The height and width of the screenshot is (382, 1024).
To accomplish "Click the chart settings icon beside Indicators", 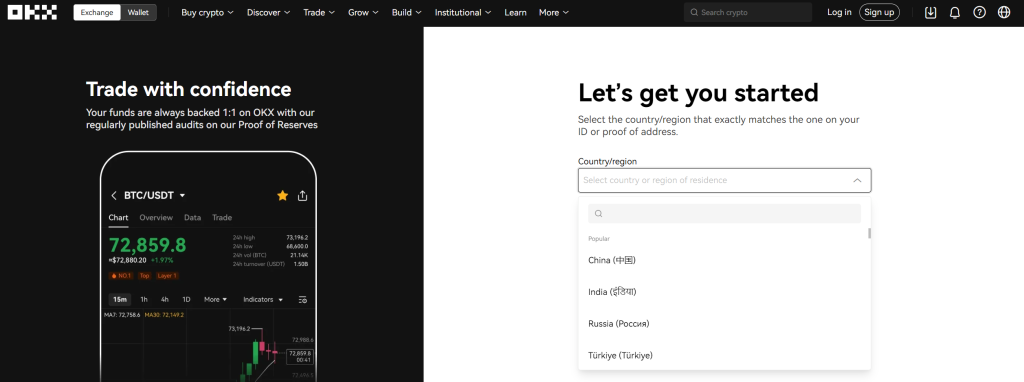I will [x=302, y=299].
